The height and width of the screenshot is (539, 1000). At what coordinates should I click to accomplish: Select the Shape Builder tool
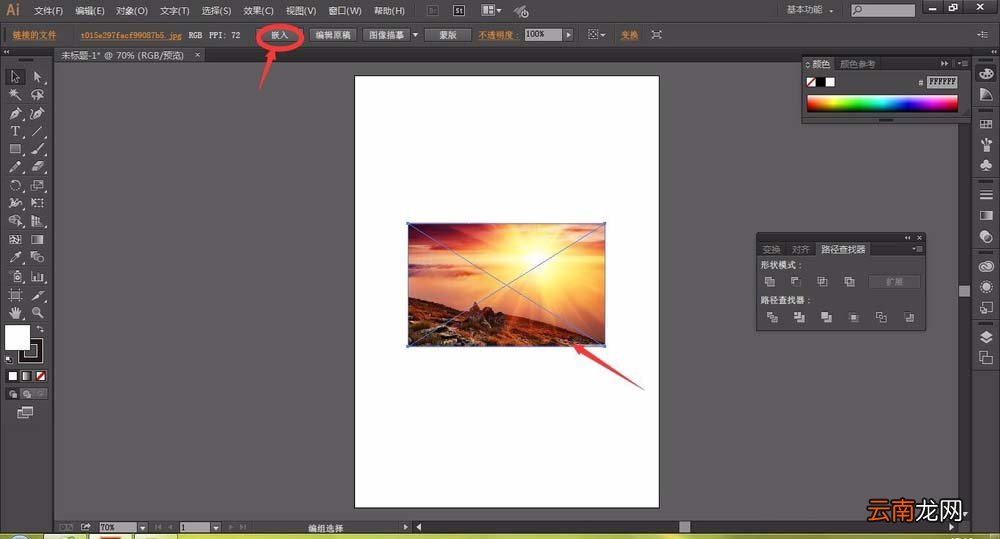click(x=15, y=221)
